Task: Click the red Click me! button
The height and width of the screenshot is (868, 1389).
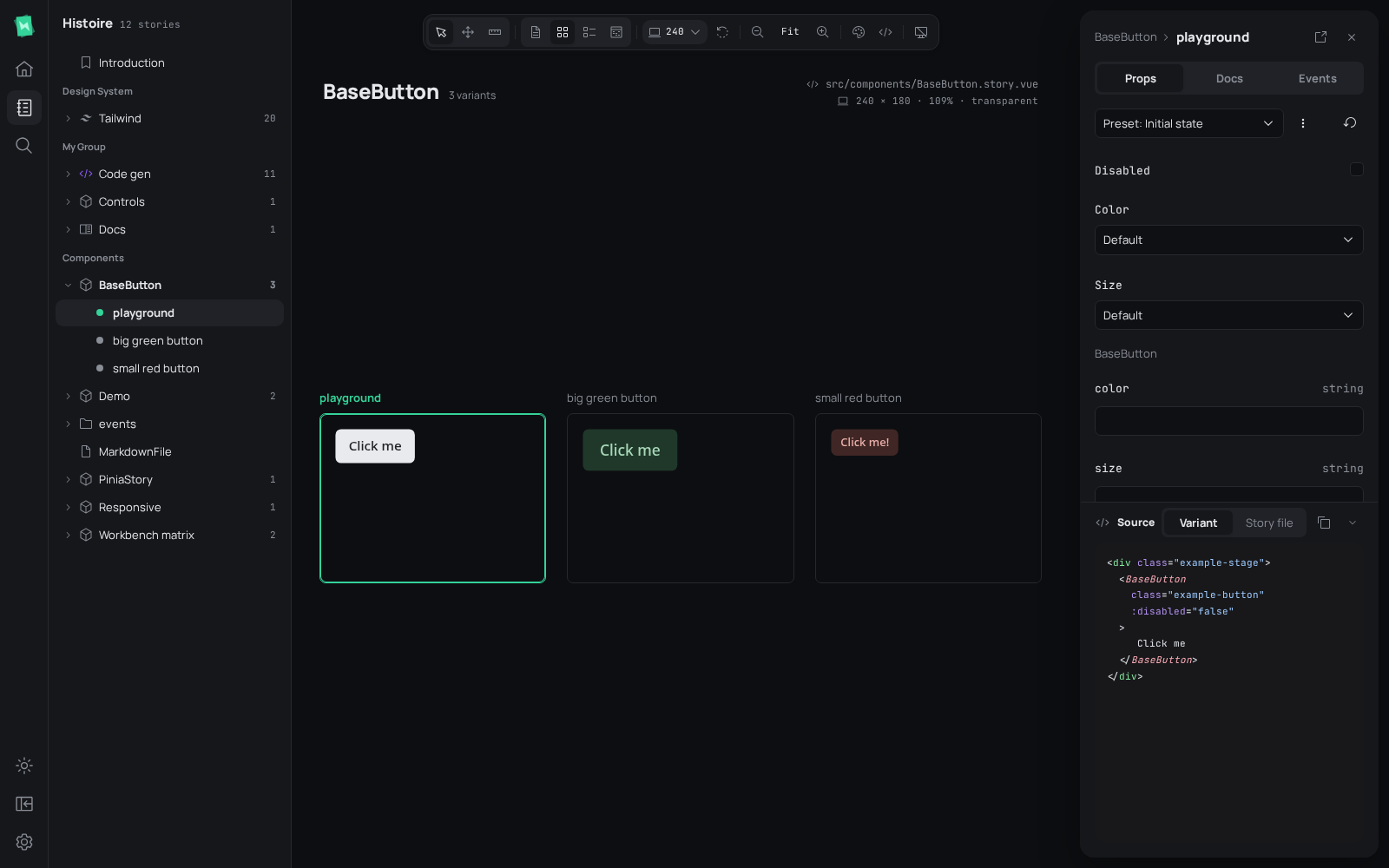Action: coord(865,443)
